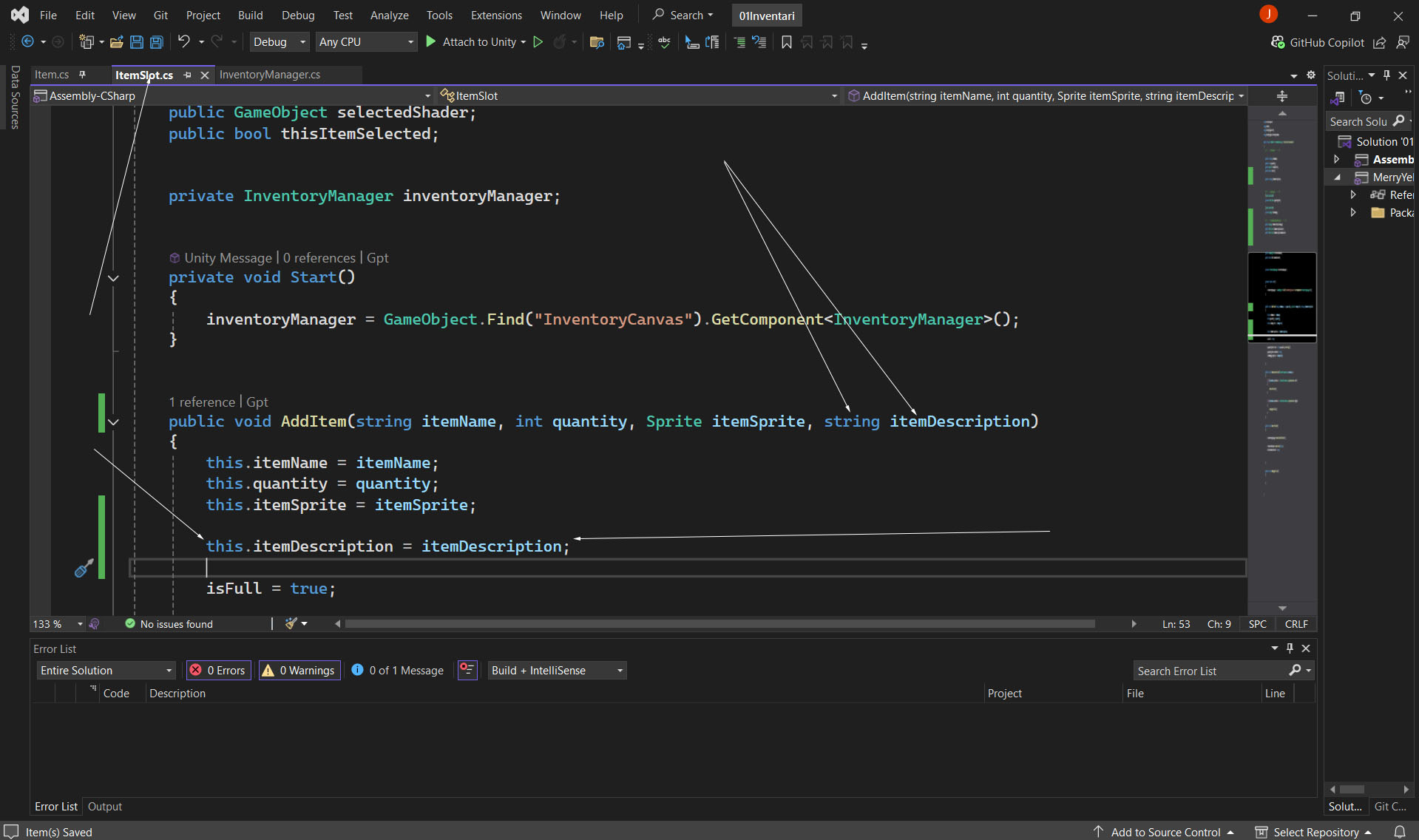Screen dimensions: 1419x840
Task: Click the Undo arrow icon
Action: click(x=183, y=42)
